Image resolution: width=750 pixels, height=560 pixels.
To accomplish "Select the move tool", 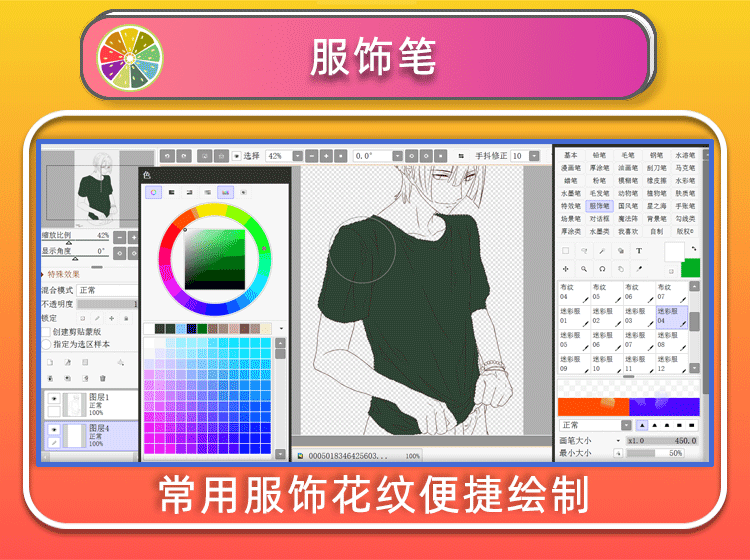I will [x=566, y=269].
